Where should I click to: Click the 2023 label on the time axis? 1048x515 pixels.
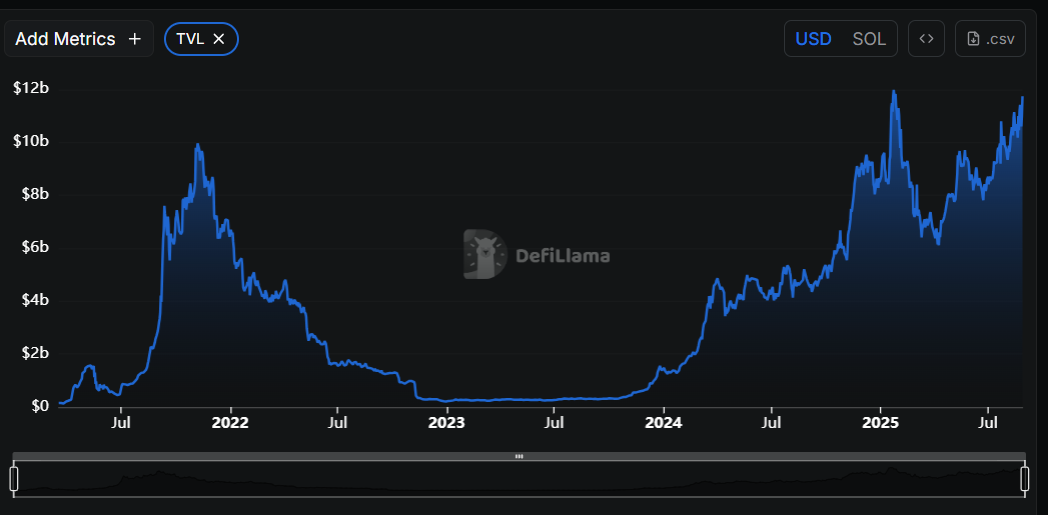(x=446, y=423)
